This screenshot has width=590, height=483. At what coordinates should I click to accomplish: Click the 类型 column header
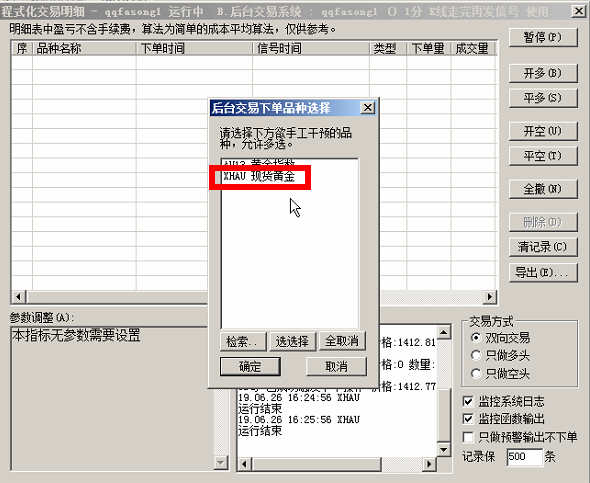click(x=388, y=49)
